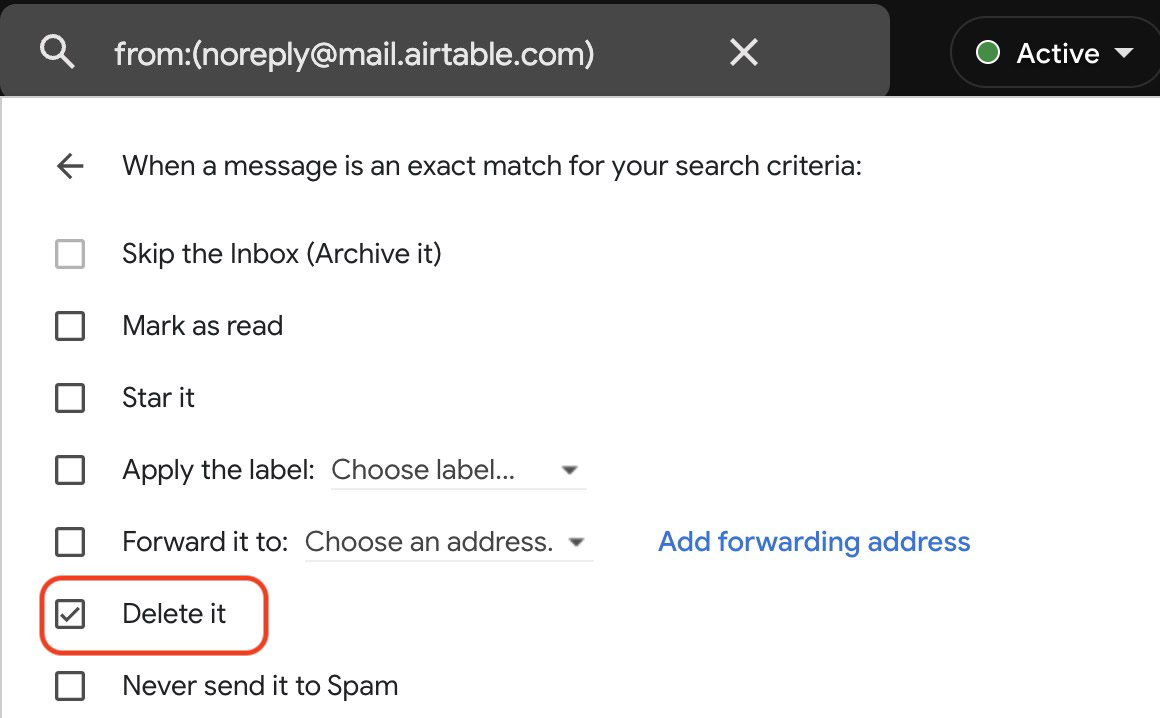The height and width of the screenshot is (718, 1160).
Task: Click the Add forwarding address link
Action: tap(814, 542)
